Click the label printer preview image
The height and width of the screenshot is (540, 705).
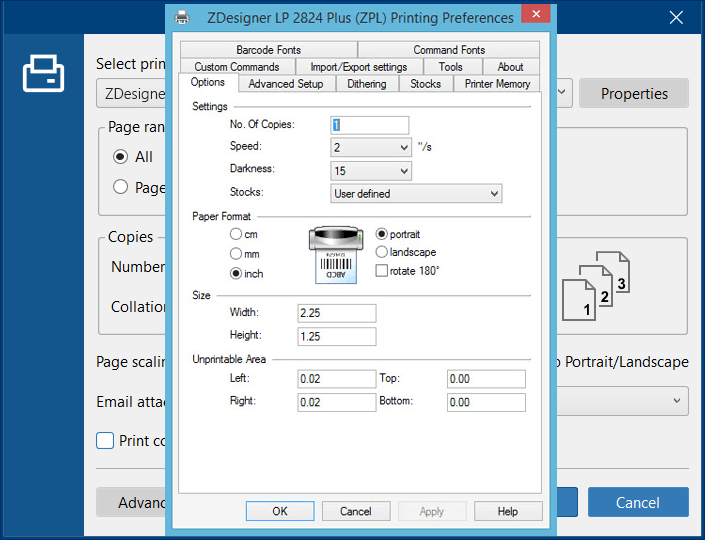click(336, 255)
